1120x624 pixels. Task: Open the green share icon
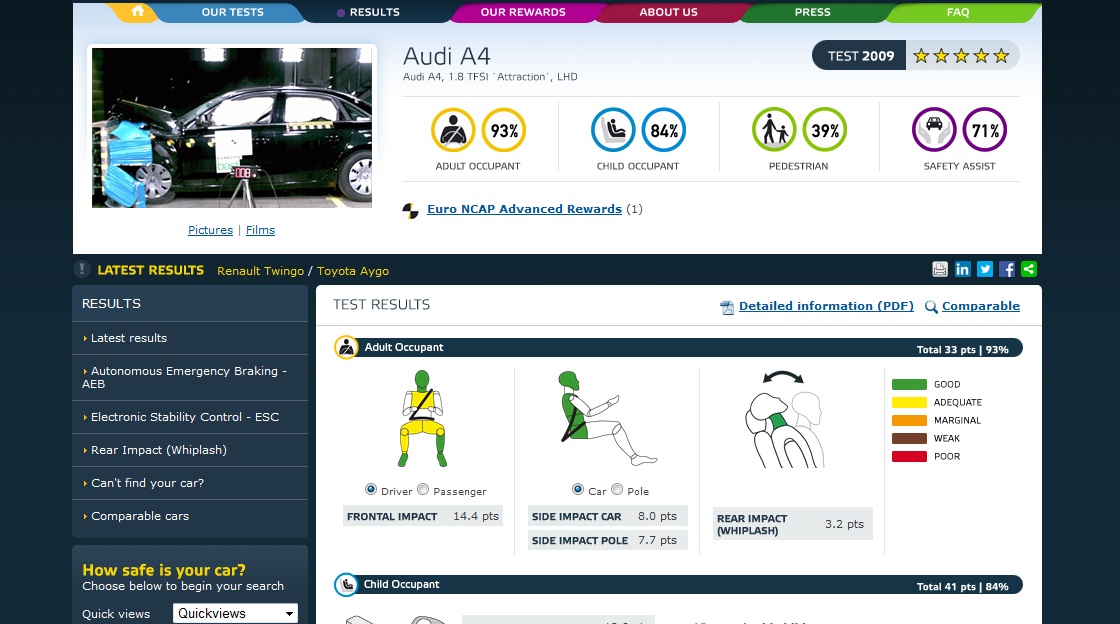pos(1029,269)
